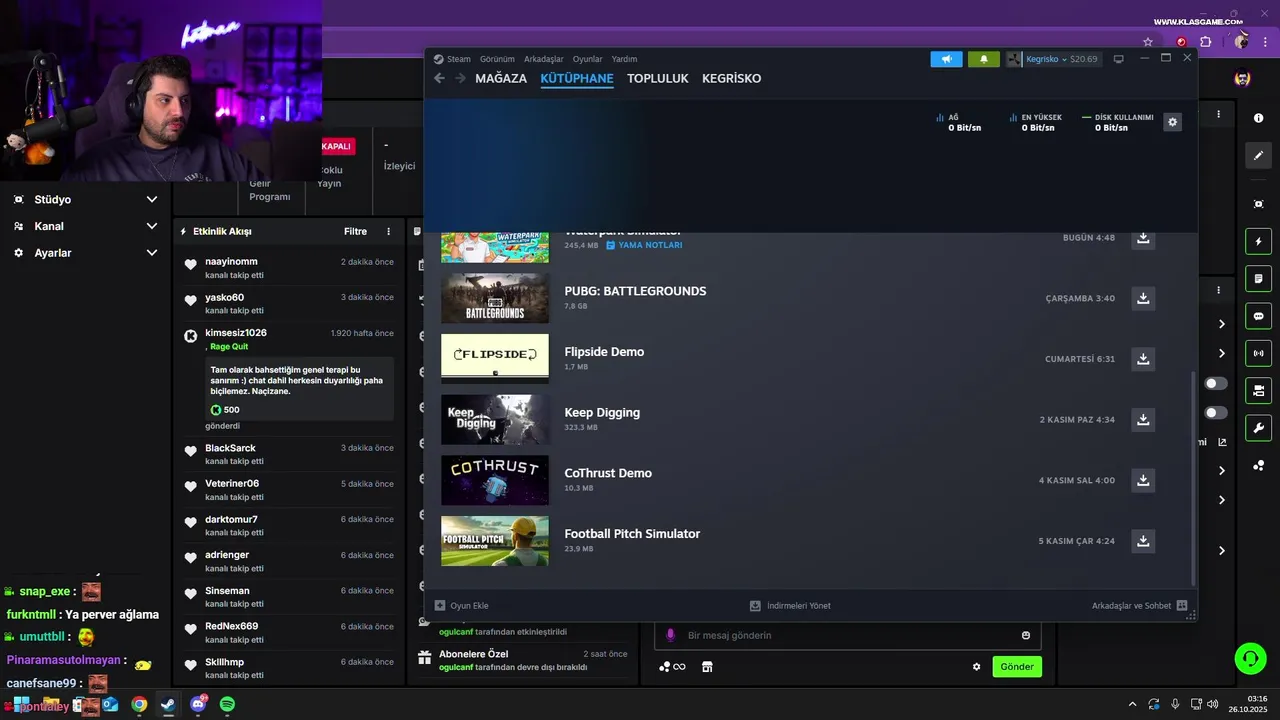The width and height of the screenshot is (1280, 720).
Task: Open chat settings gear near Gönder
Action: [977, 667]
